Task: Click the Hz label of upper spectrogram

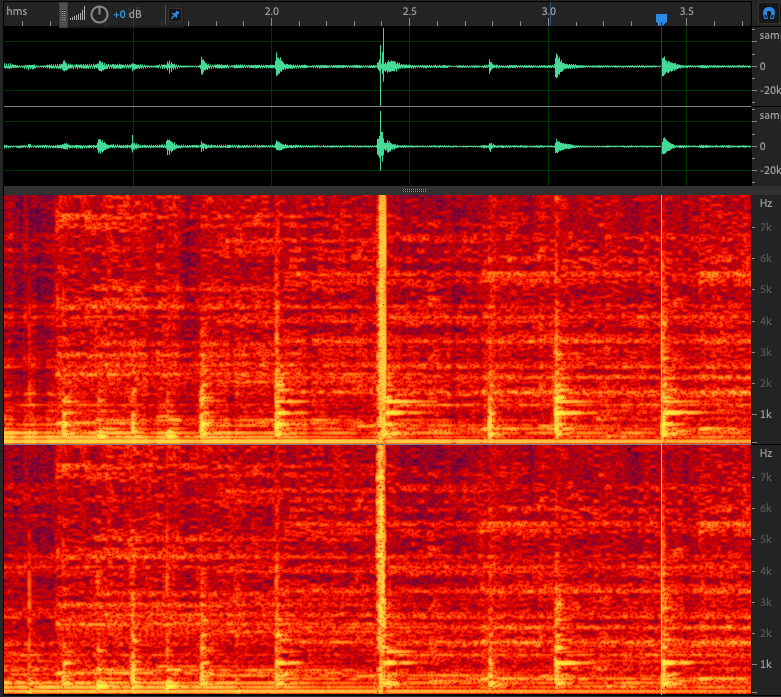Action: click(x=766, y=203)
